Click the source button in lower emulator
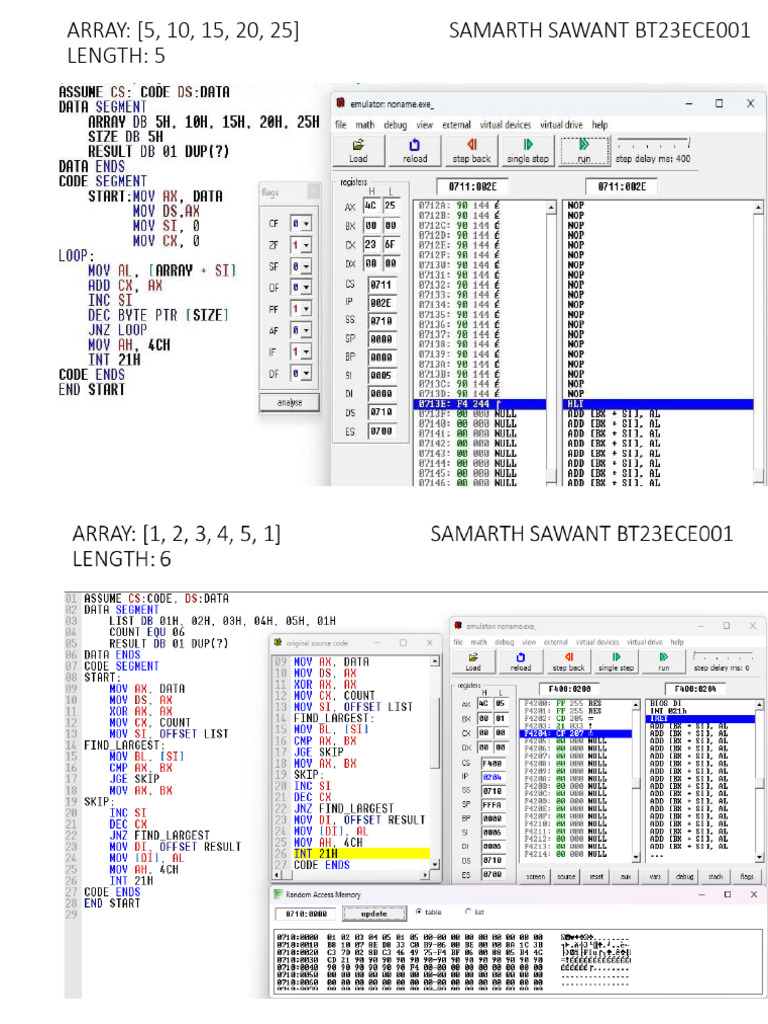The width and height of the screenshot is (768, 1024). (x=566, y=876)
